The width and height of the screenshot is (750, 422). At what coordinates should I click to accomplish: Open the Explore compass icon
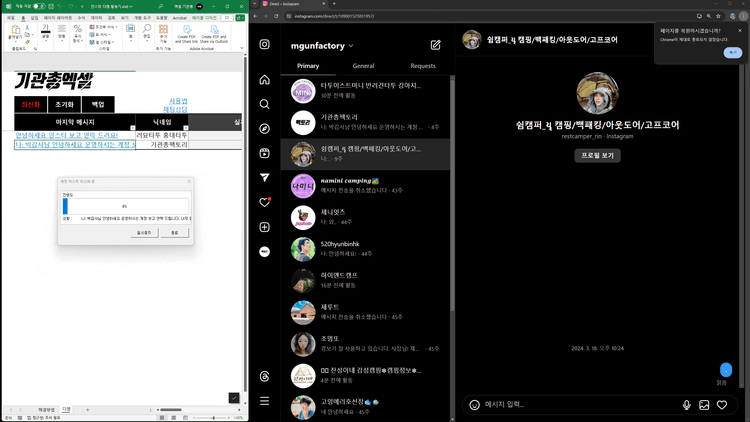(x=265, y=129)
